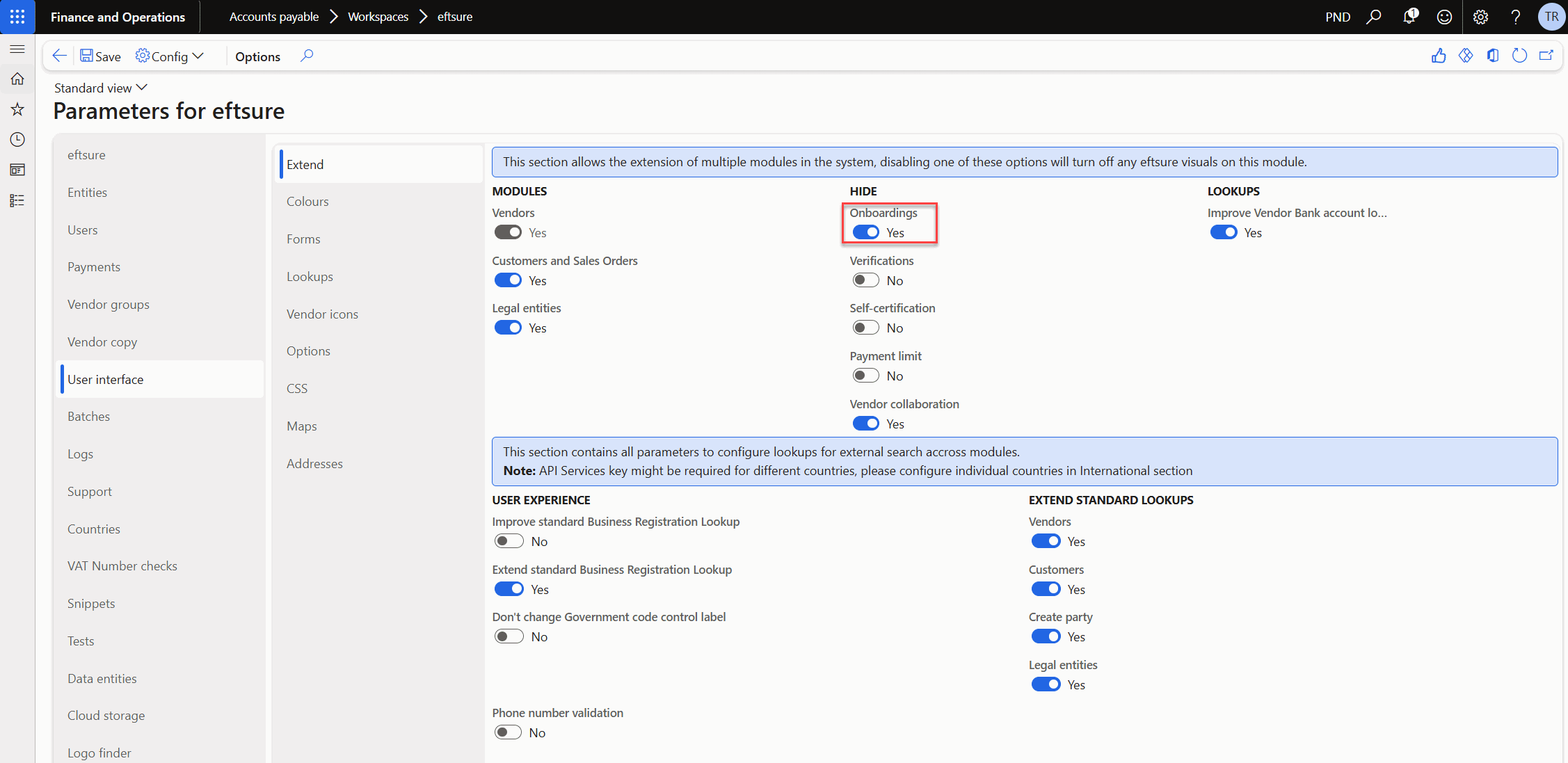Click the diamond Power Apps icon
Screen dimensions: 1568x763
point(1466,56)
